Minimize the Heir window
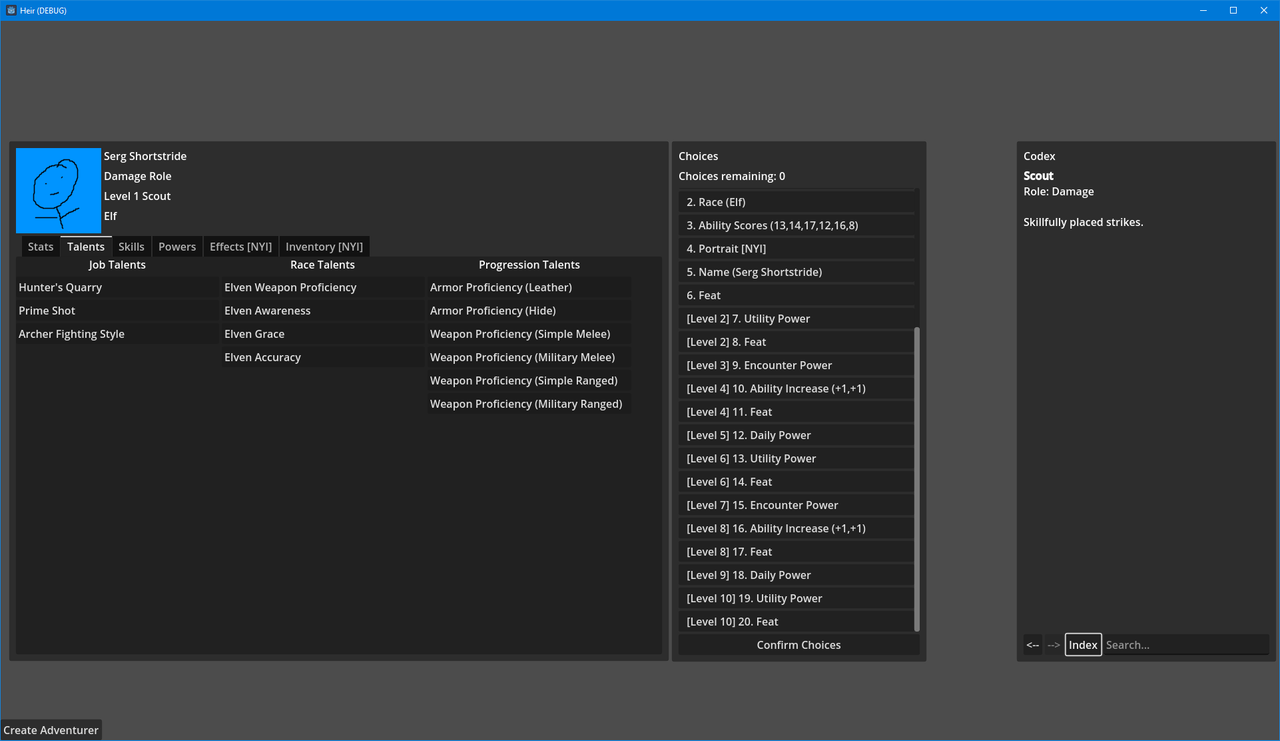The height and width of the screenshot is (741, 1280). click(x=1203, y=10)
